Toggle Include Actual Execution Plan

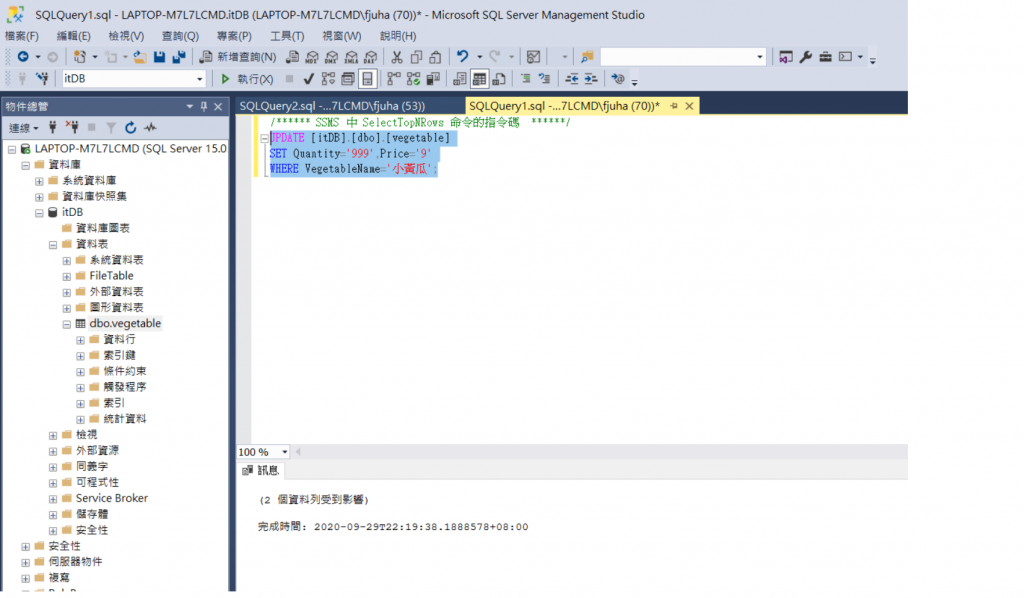394,79
